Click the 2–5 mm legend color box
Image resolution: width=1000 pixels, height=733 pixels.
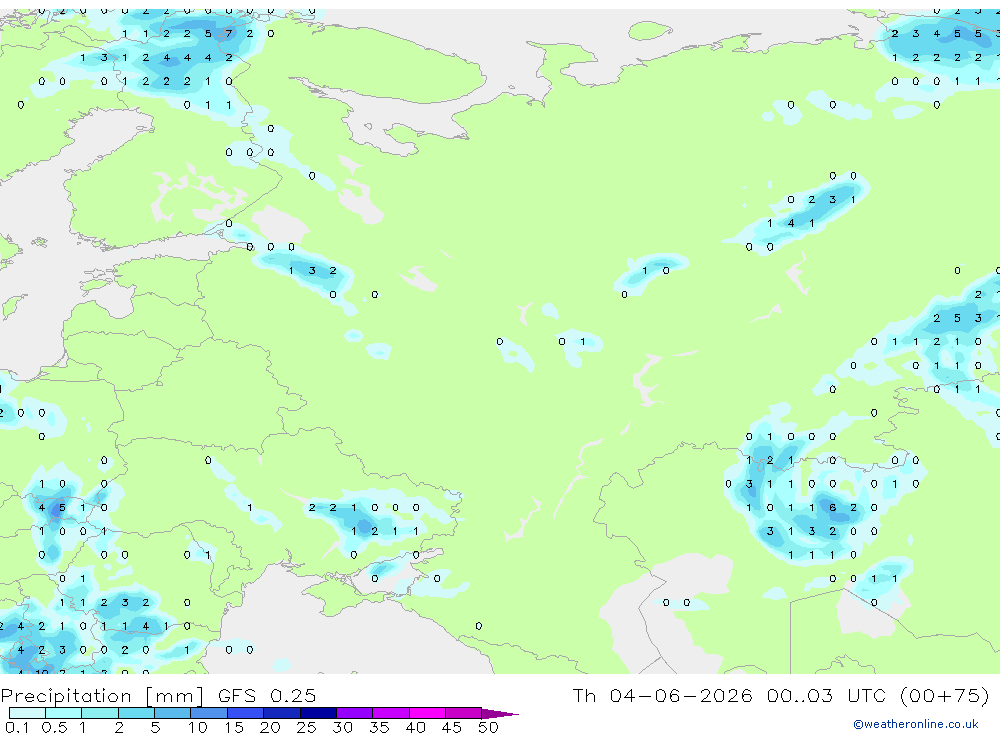(x=136, y=713)
